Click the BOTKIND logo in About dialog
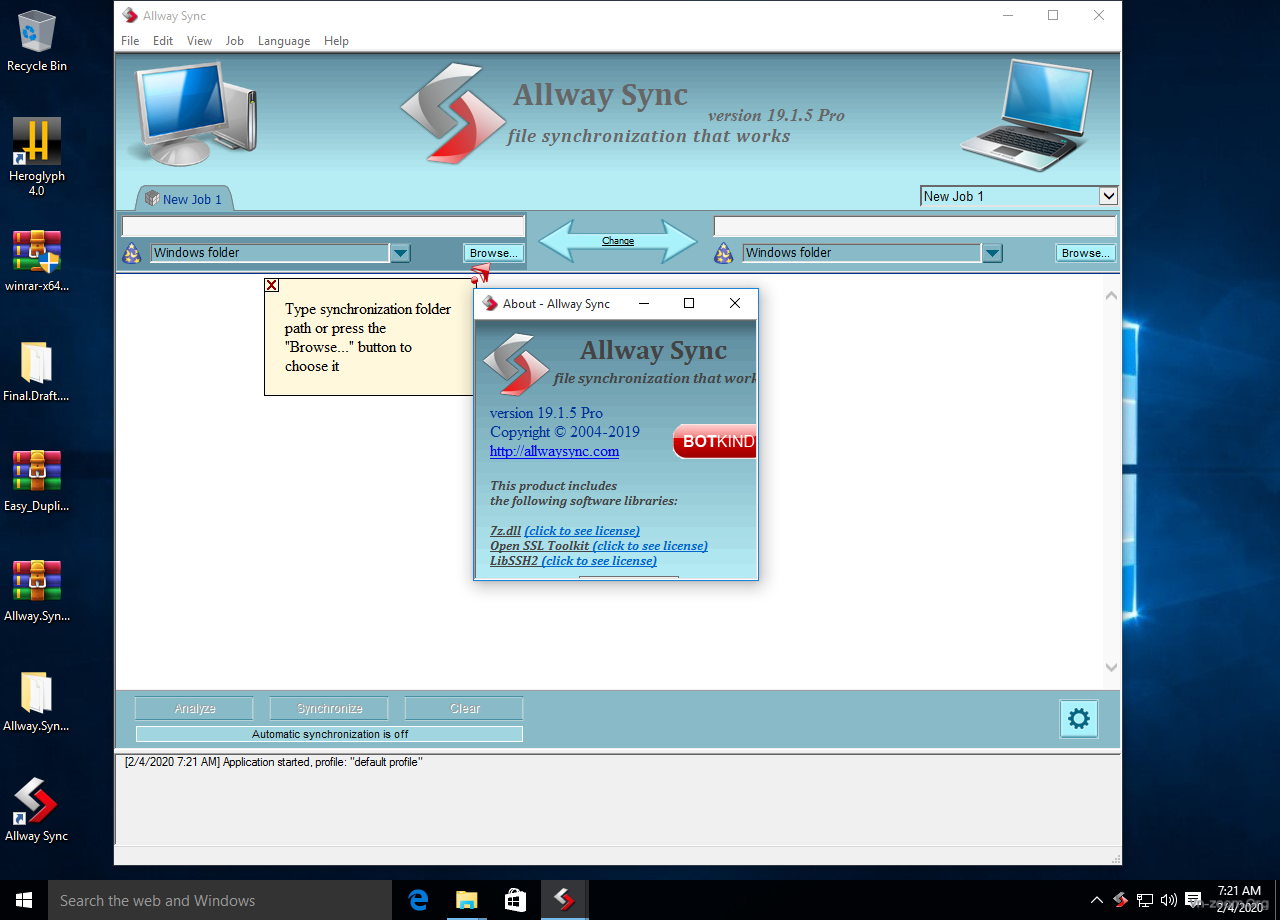The image size is (1280, 920). pyautogui.click(x=714, y=441)
